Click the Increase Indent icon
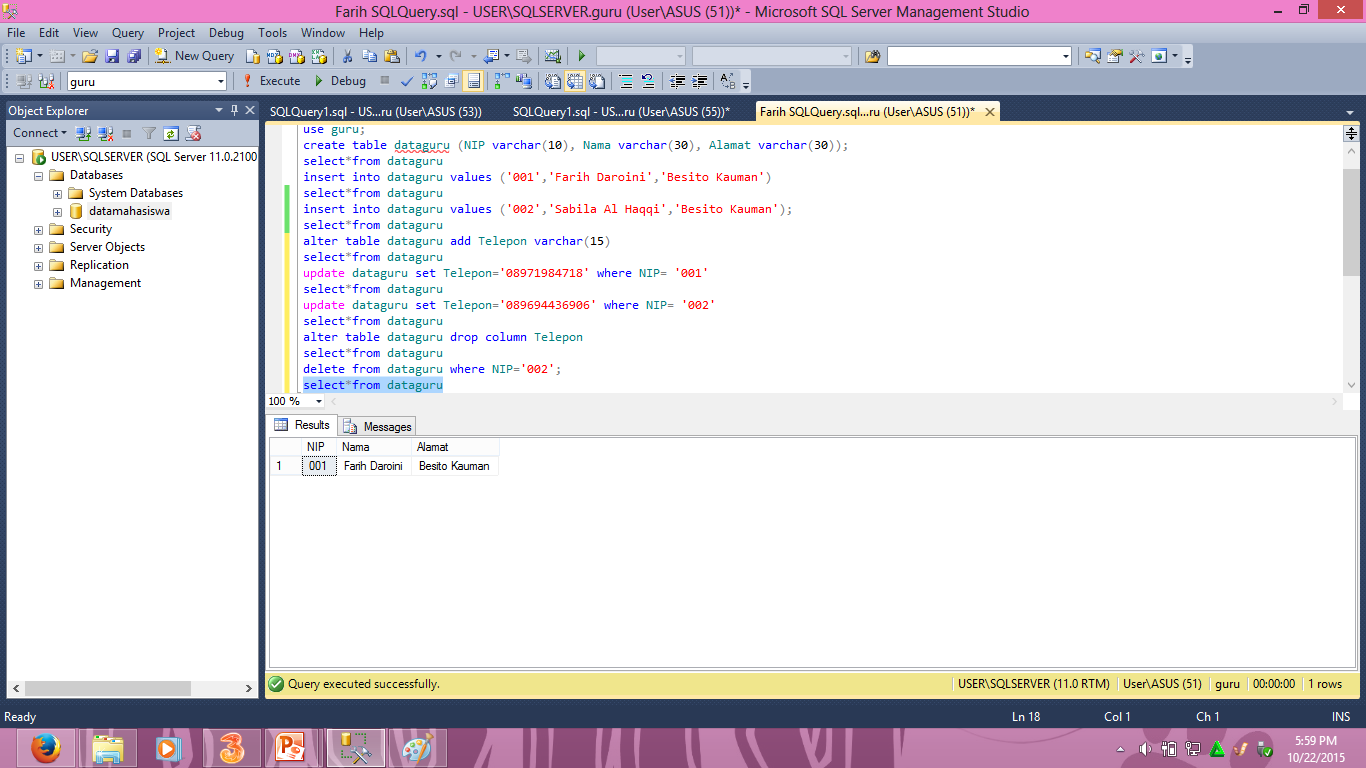1366x768 pixels. click(700, 81)
